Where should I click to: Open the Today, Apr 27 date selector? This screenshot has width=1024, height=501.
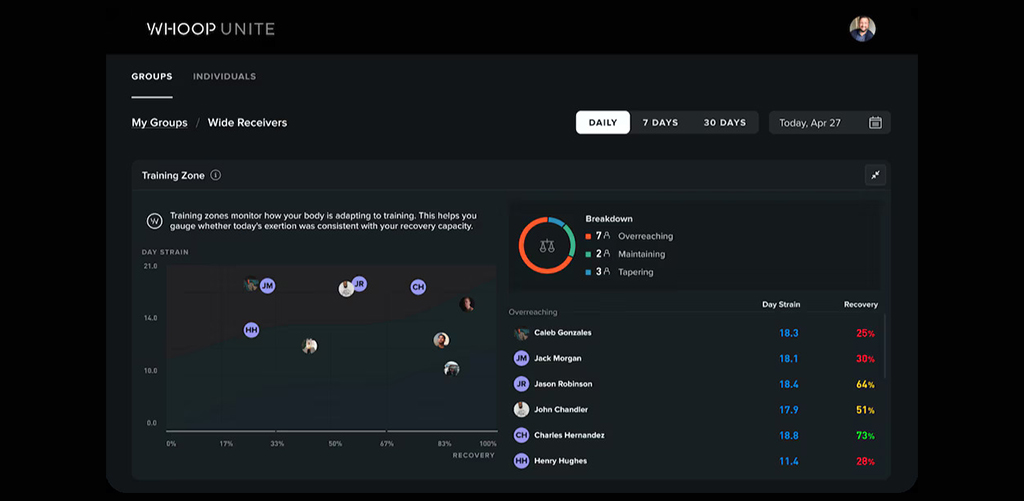click(x=820, y=123)
